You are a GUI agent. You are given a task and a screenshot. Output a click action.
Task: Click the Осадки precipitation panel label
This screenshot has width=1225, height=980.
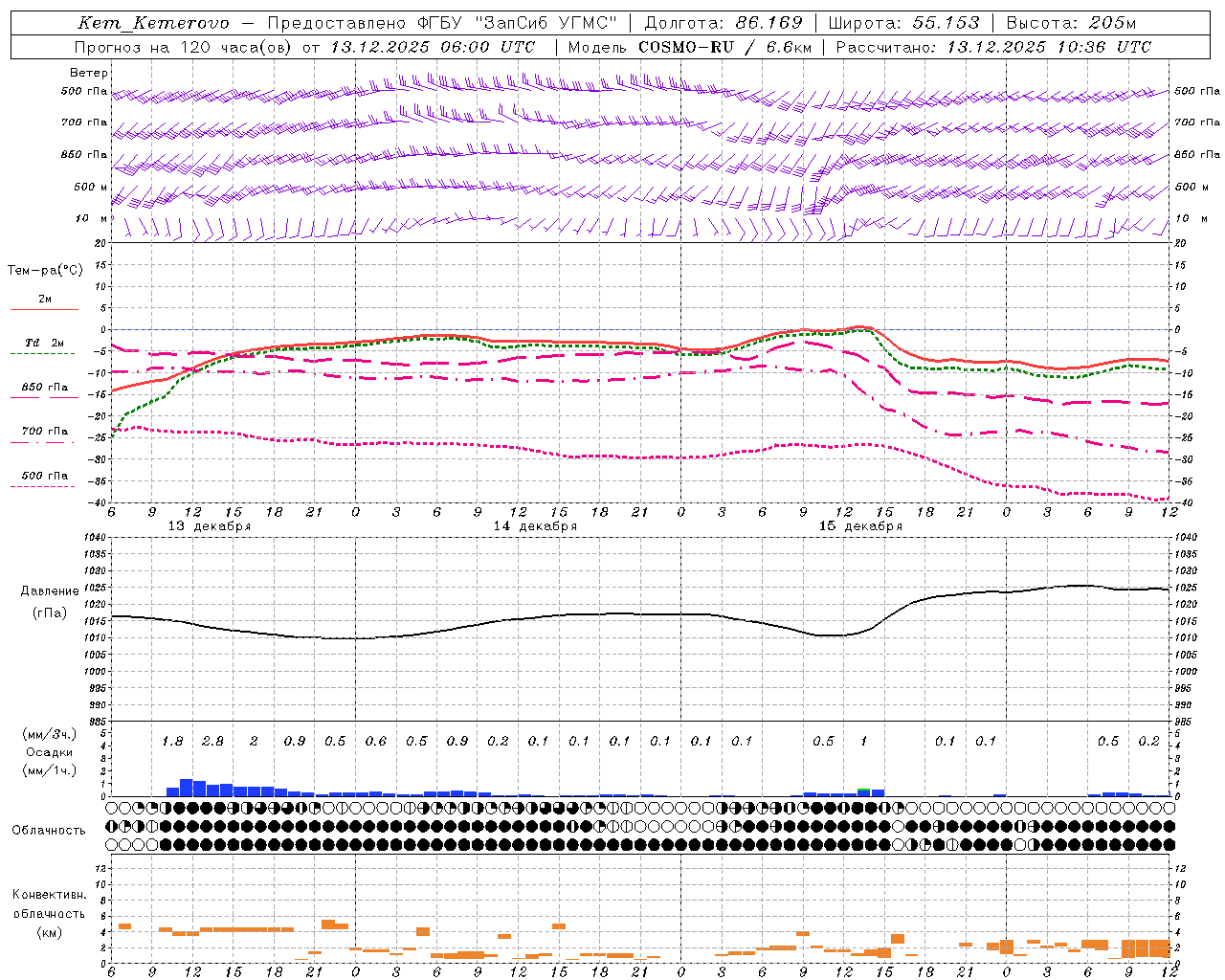click(x=49, y=752)
